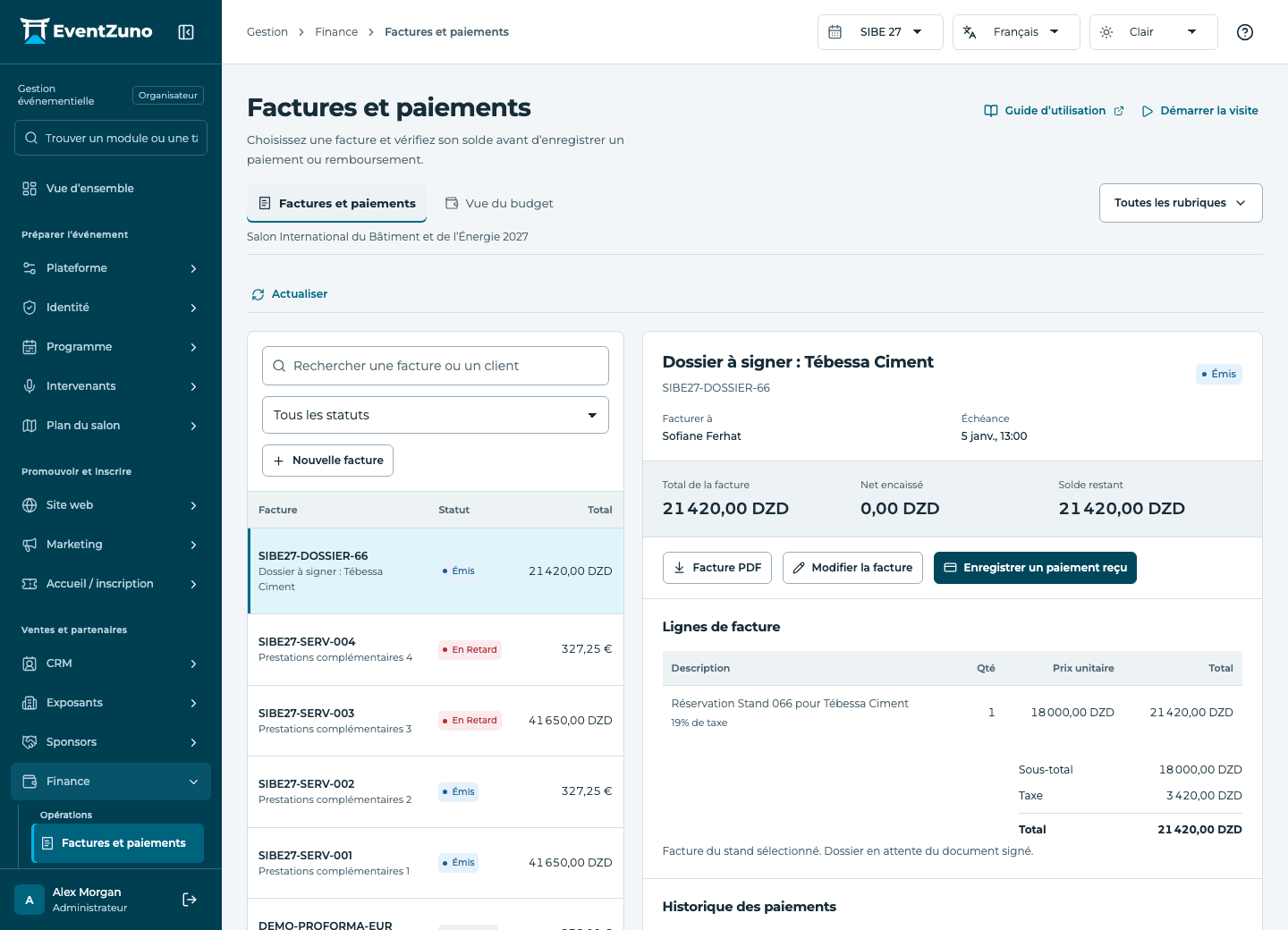Select invoice SIBE27-SERV-002 row
This screenshot has height=930, width=1288.
click(x=436, y=791)
